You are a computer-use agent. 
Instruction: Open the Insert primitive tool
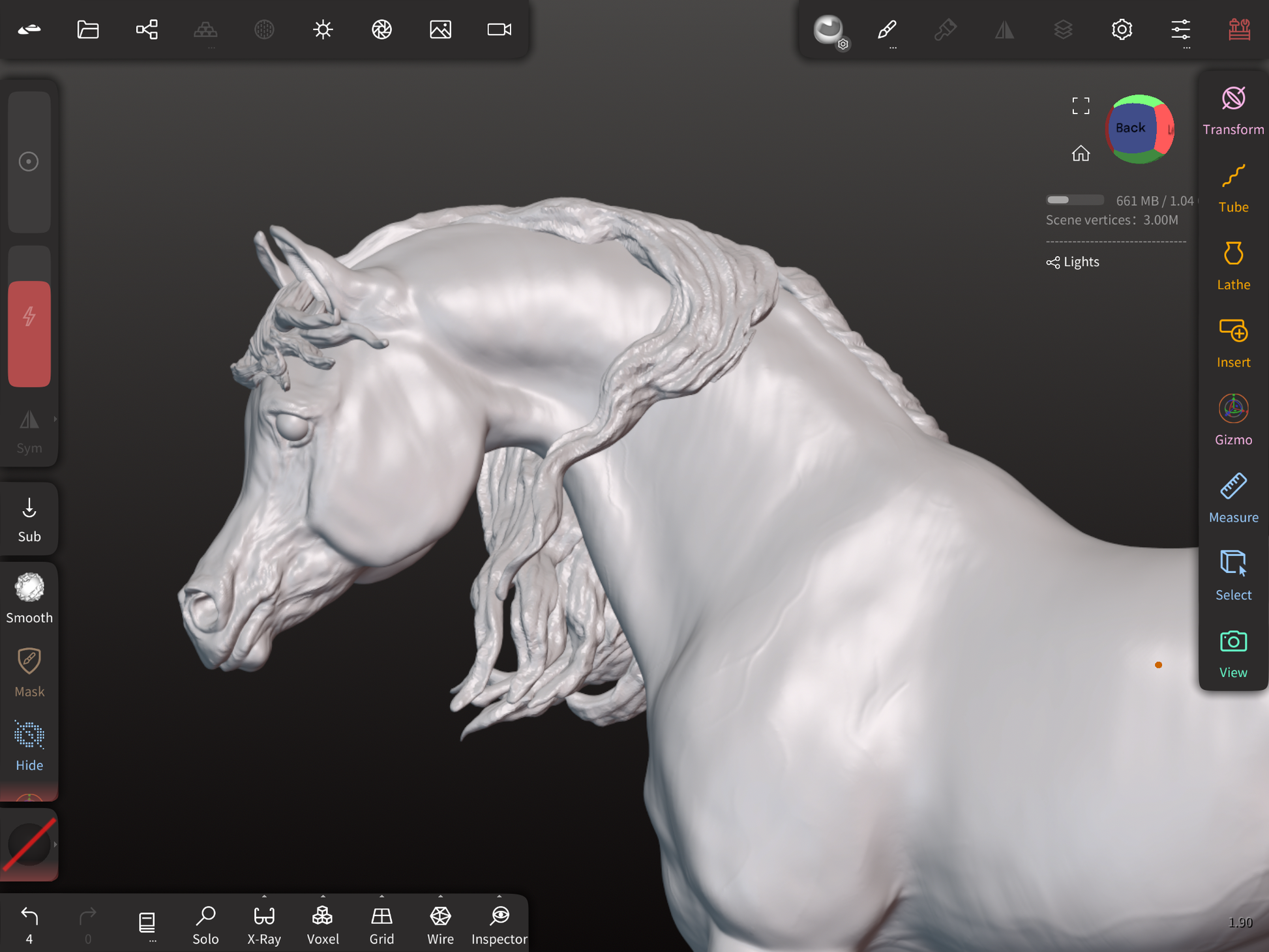(x=1232, y=343)
